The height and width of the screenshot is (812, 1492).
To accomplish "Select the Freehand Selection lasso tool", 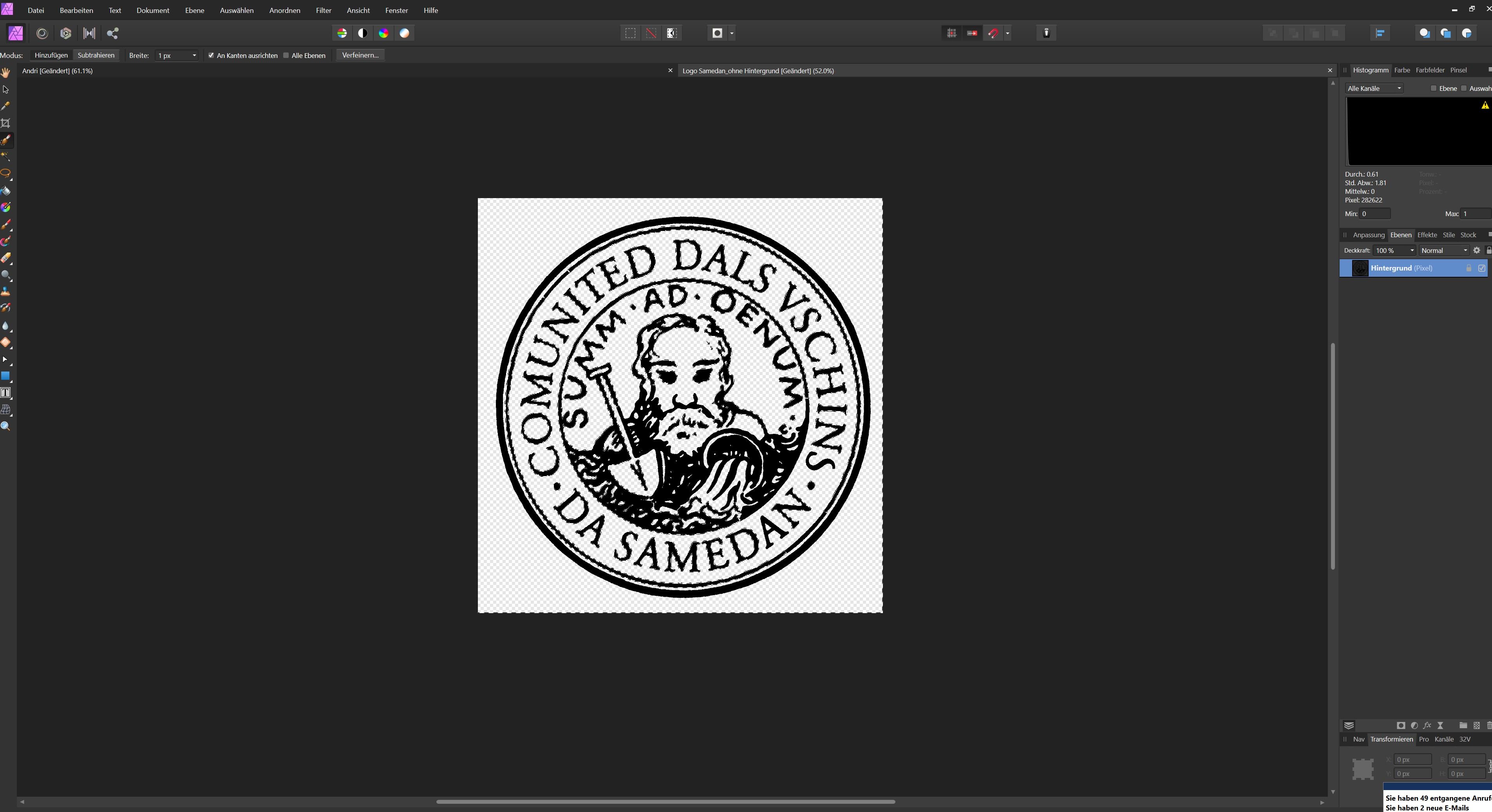I will click(6, 173).
